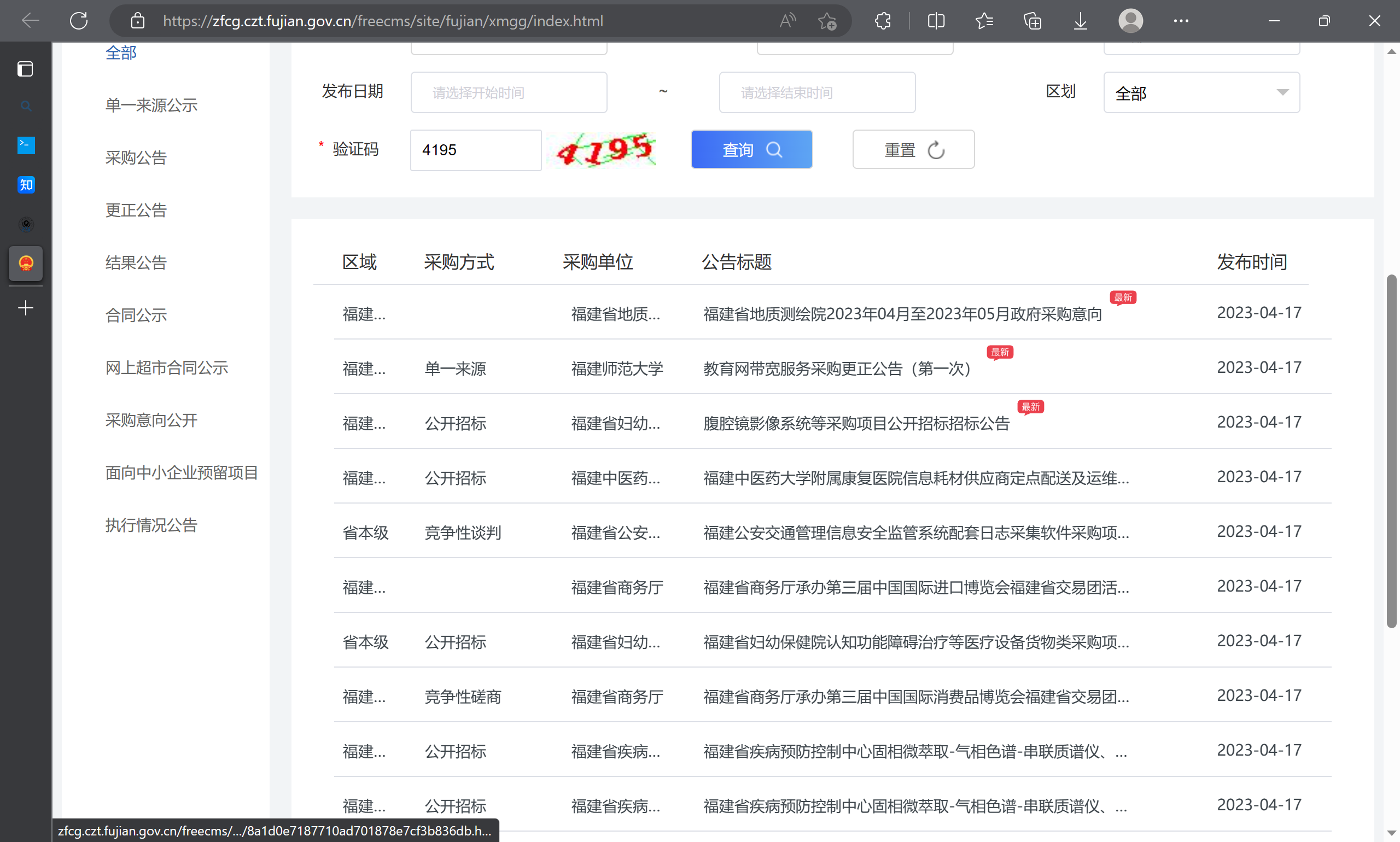Viewport: 1400px width, 842px height.
Task: View site info lock icon
Action: pyautogui.click(x=137, y=21)
